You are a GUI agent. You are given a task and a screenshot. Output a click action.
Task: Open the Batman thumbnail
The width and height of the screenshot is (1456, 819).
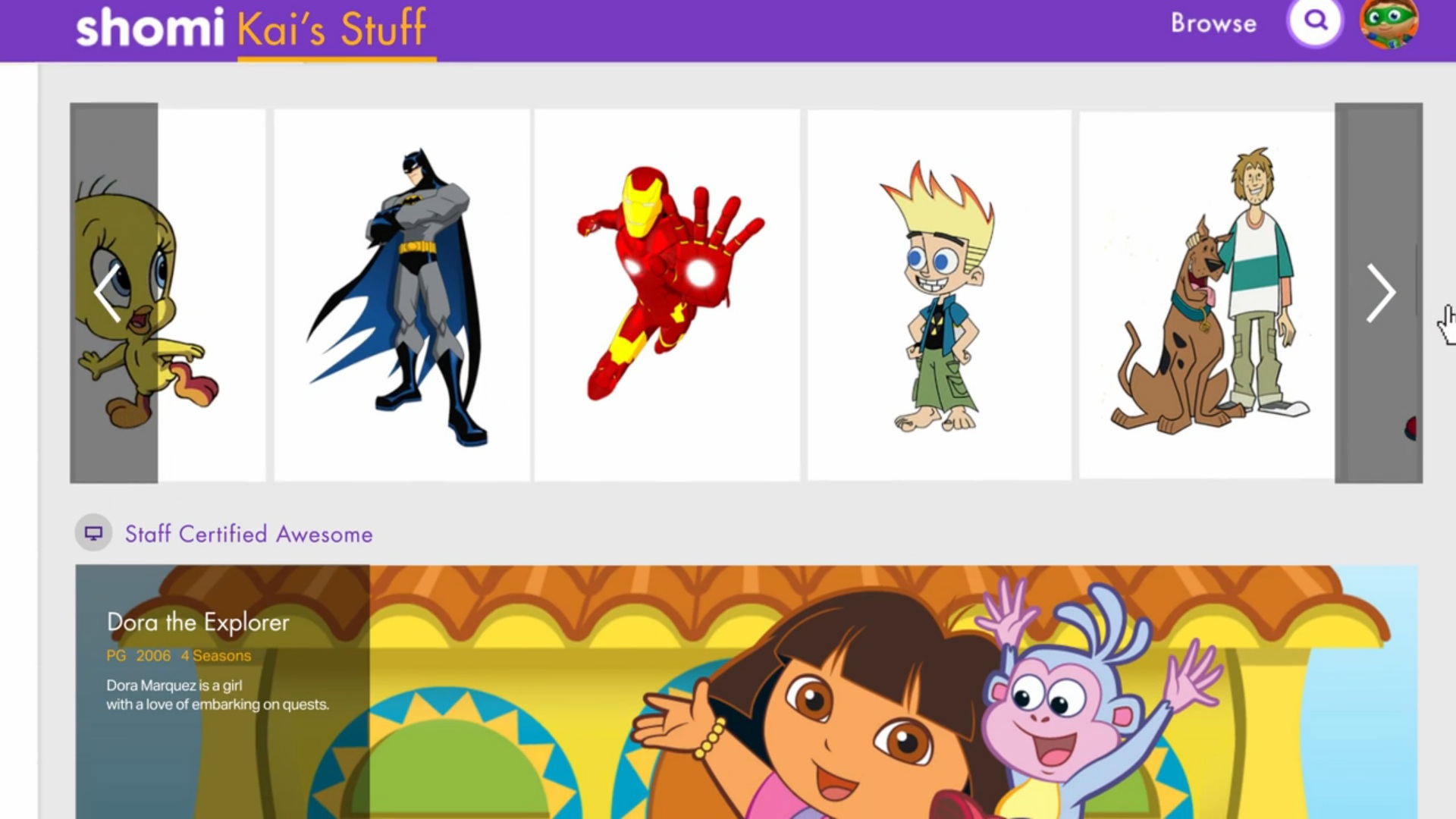pos(402,295)
